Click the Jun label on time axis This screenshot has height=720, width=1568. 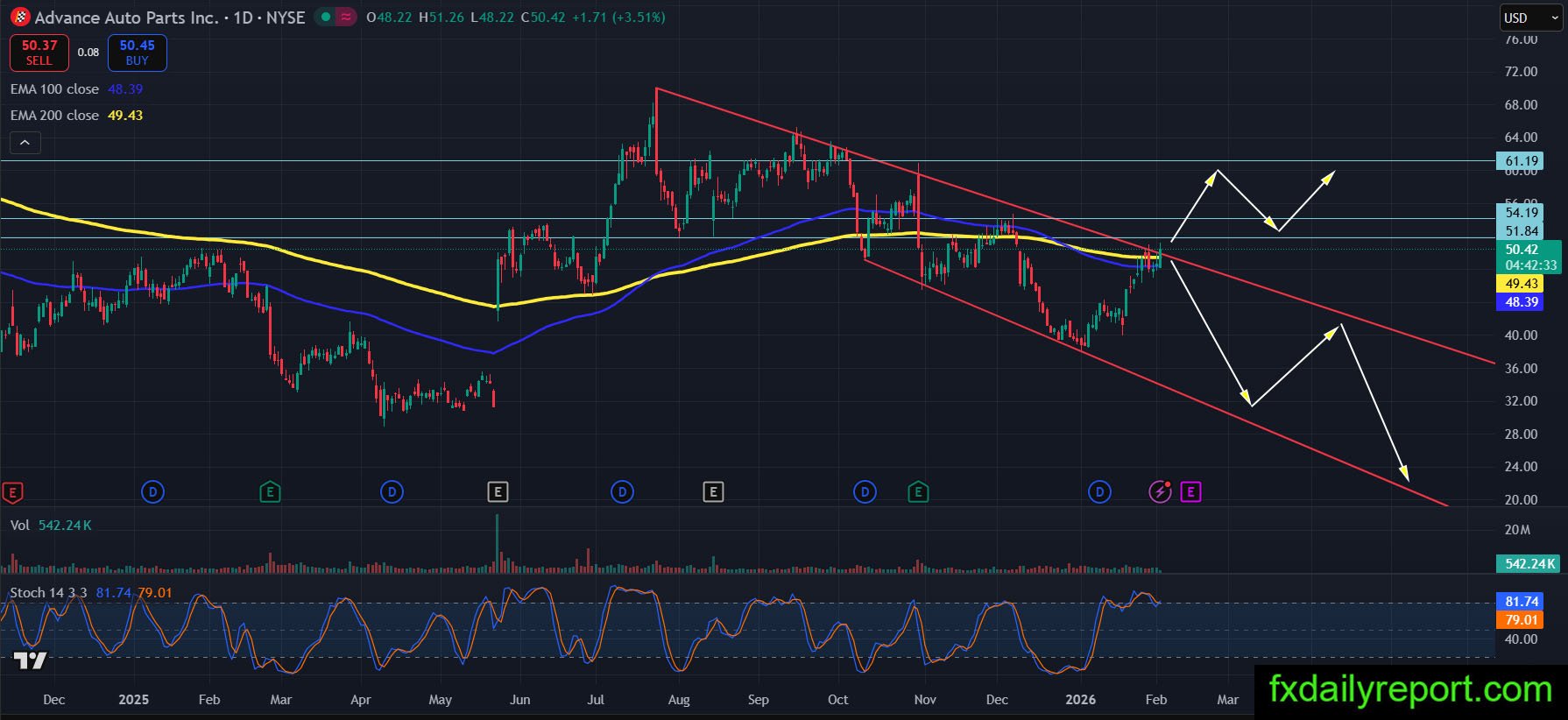519,700
